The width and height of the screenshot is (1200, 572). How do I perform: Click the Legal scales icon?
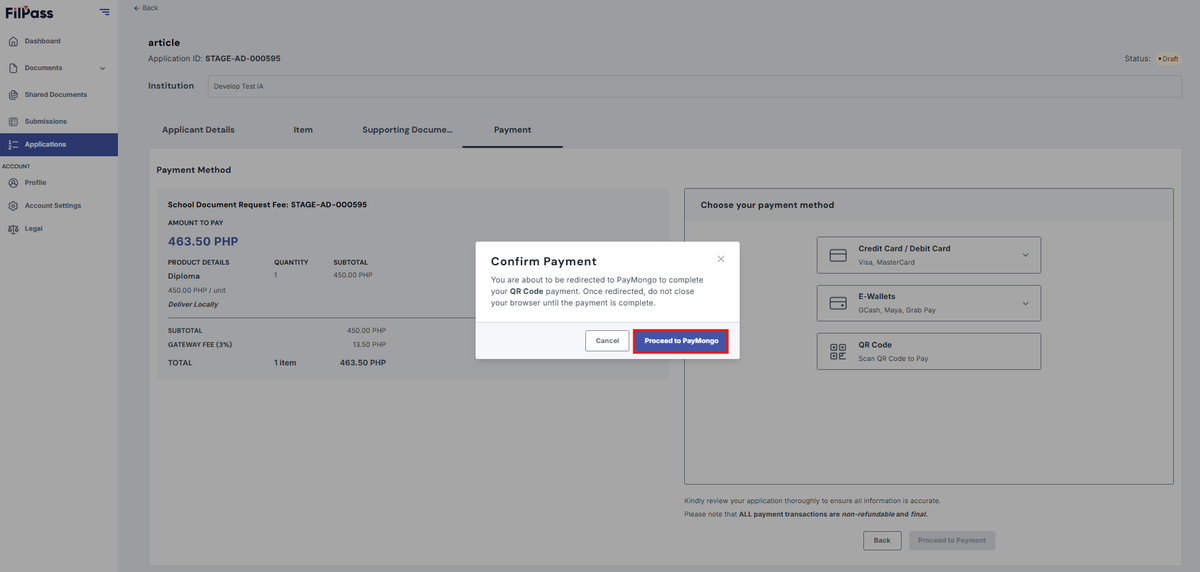tap(13, 229)
